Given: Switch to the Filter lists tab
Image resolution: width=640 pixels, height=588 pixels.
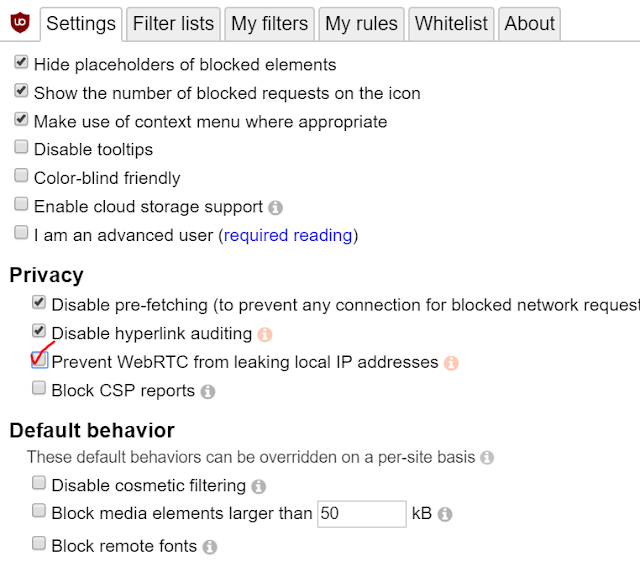Looking at the screenshot, I should click(x=173, y=24).
